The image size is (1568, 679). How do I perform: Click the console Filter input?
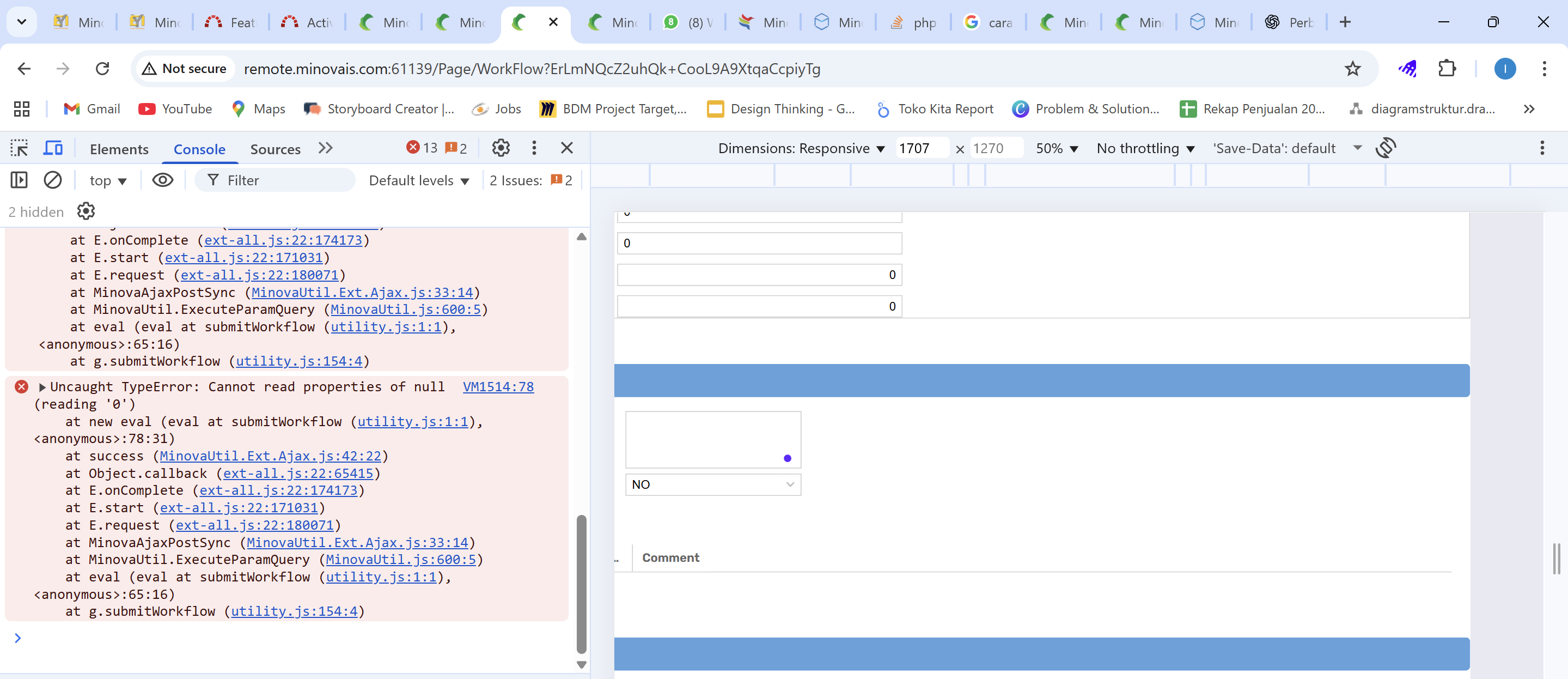pos(275,180)
